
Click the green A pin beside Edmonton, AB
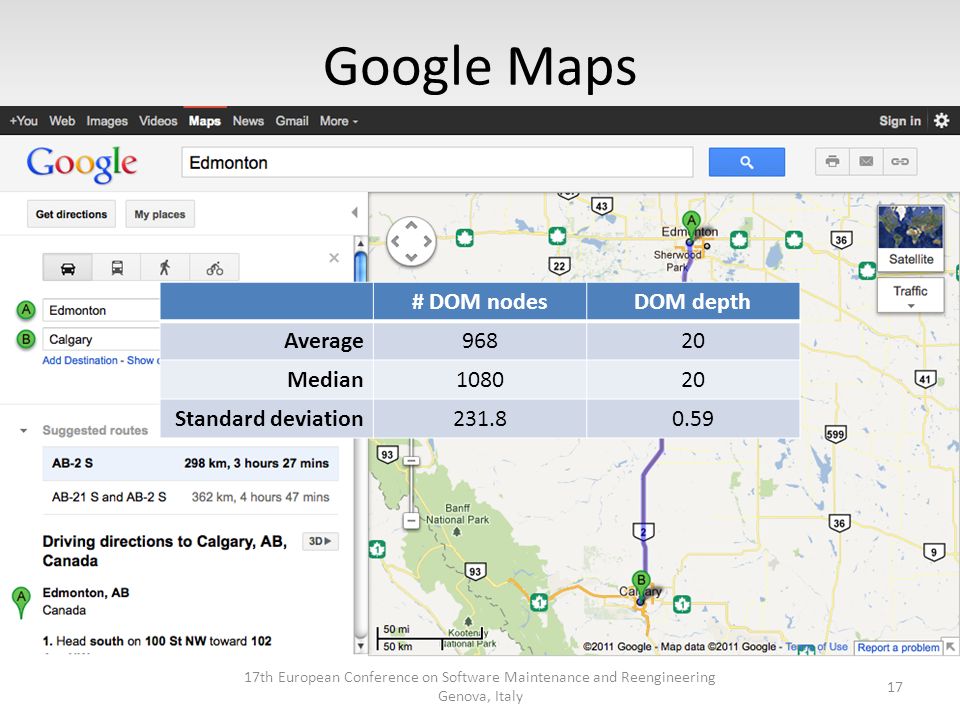pyautogui.click(x=21, y=602)
